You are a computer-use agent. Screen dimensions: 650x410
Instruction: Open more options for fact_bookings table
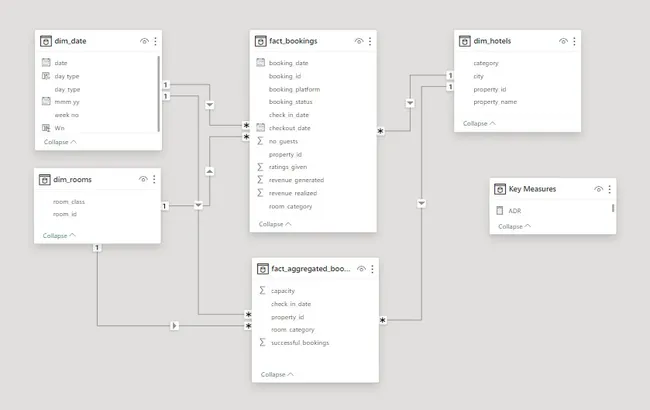point(370,41)
